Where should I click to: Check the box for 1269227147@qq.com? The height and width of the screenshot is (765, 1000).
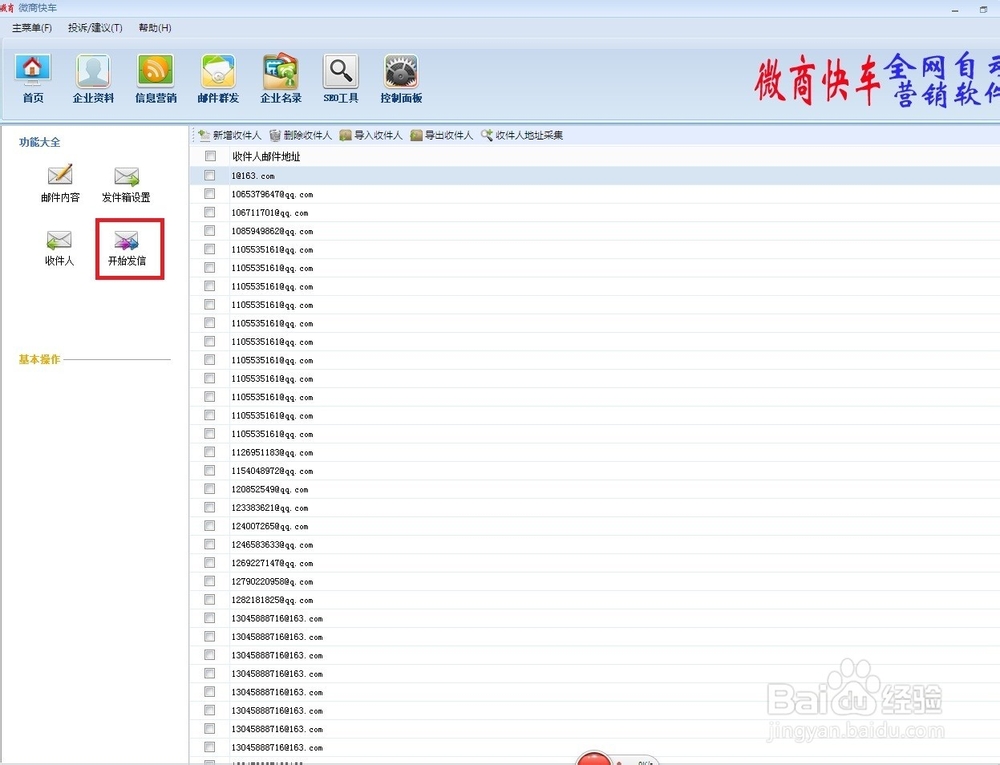click(x=210, y=563)
